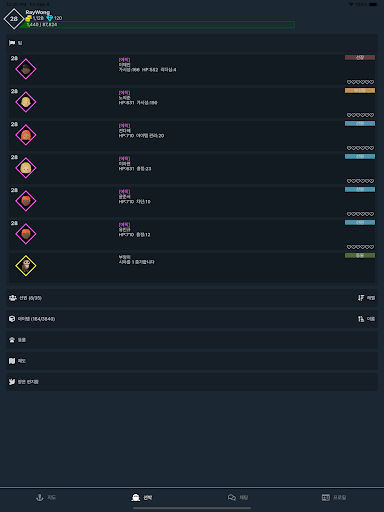384x512 pixels.
Task: Tap the level 28 diamond badge
Action: click(14, 19)
